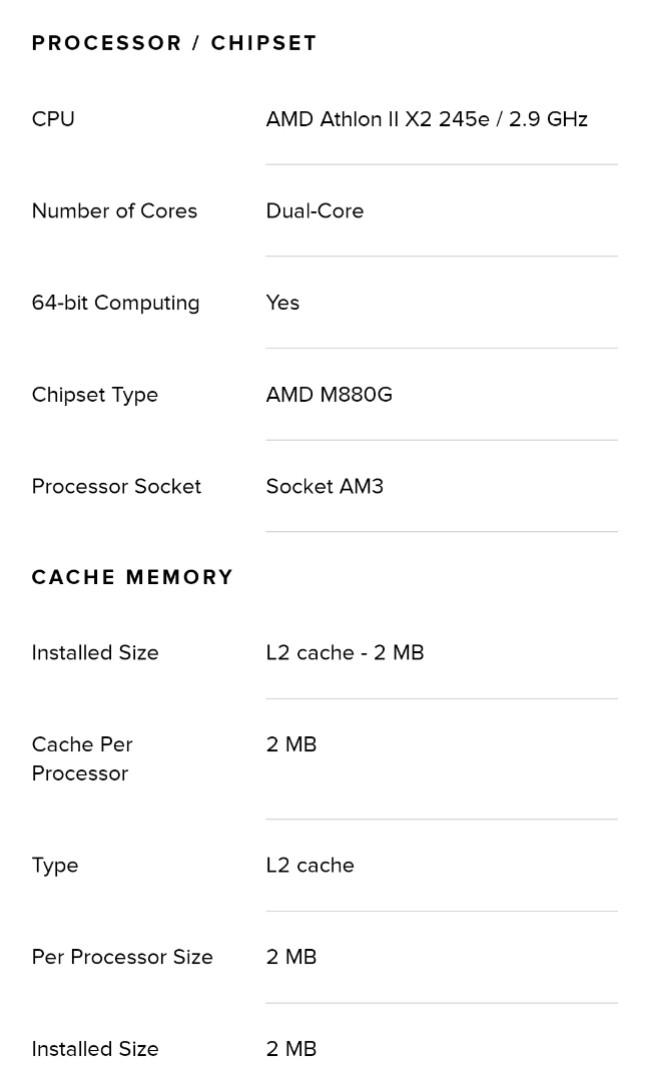Select the AMD M880G chipset value
Image resolution: width=647 pixels, height=1080 pixels.
click(x=328, y=395)
